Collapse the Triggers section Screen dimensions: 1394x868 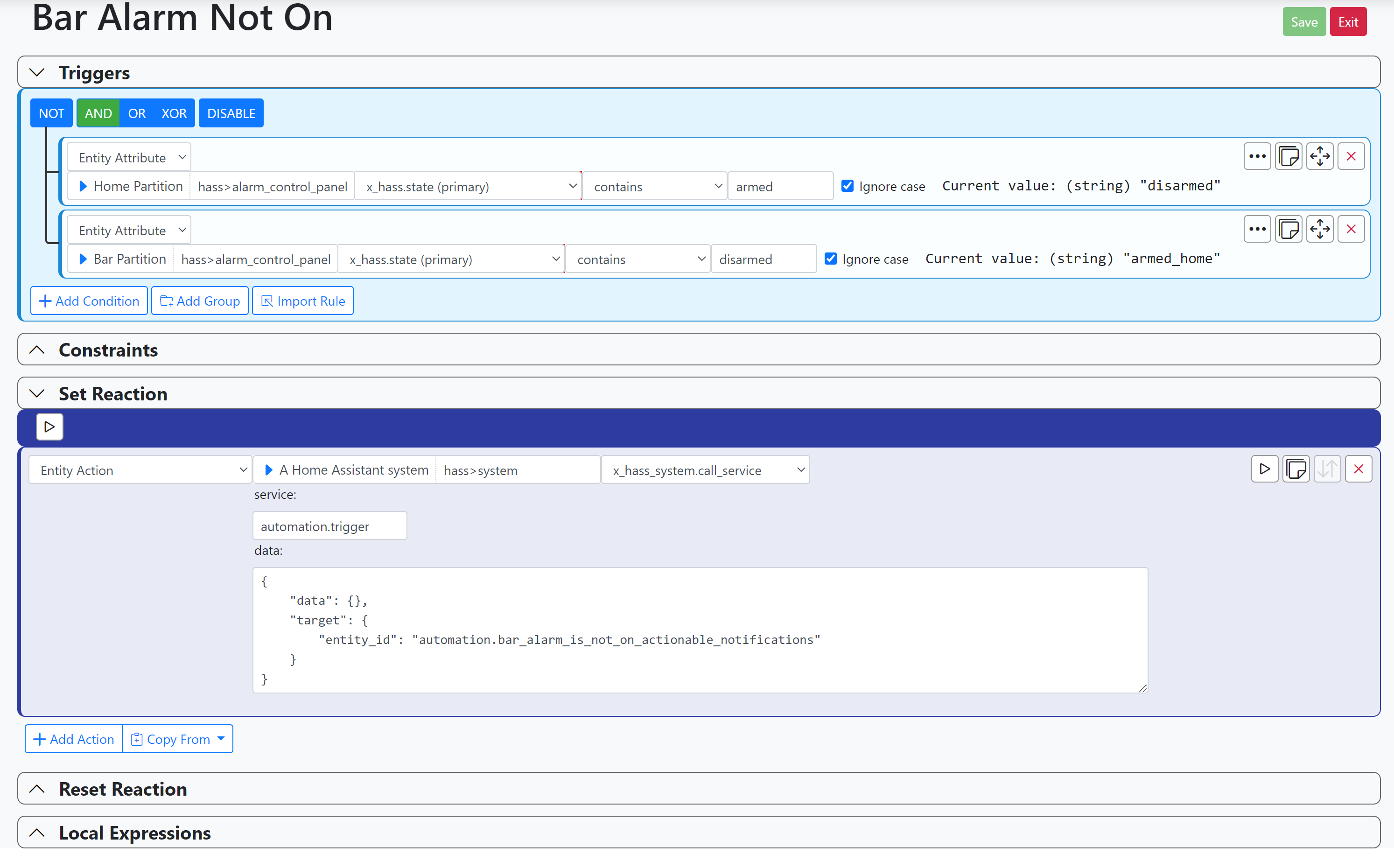pos(37,72)
